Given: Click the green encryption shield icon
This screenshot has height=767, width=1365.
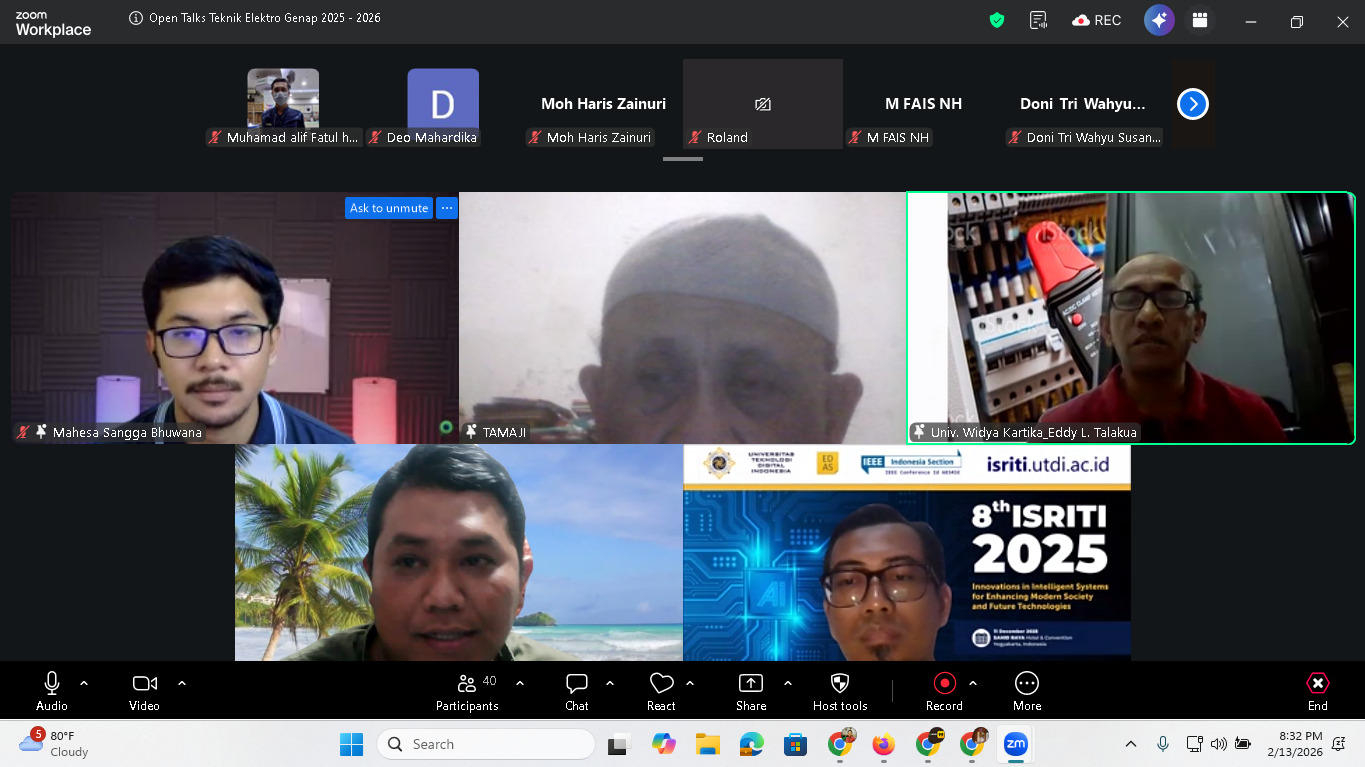Looking at the screenshot, I should (996, 20).
